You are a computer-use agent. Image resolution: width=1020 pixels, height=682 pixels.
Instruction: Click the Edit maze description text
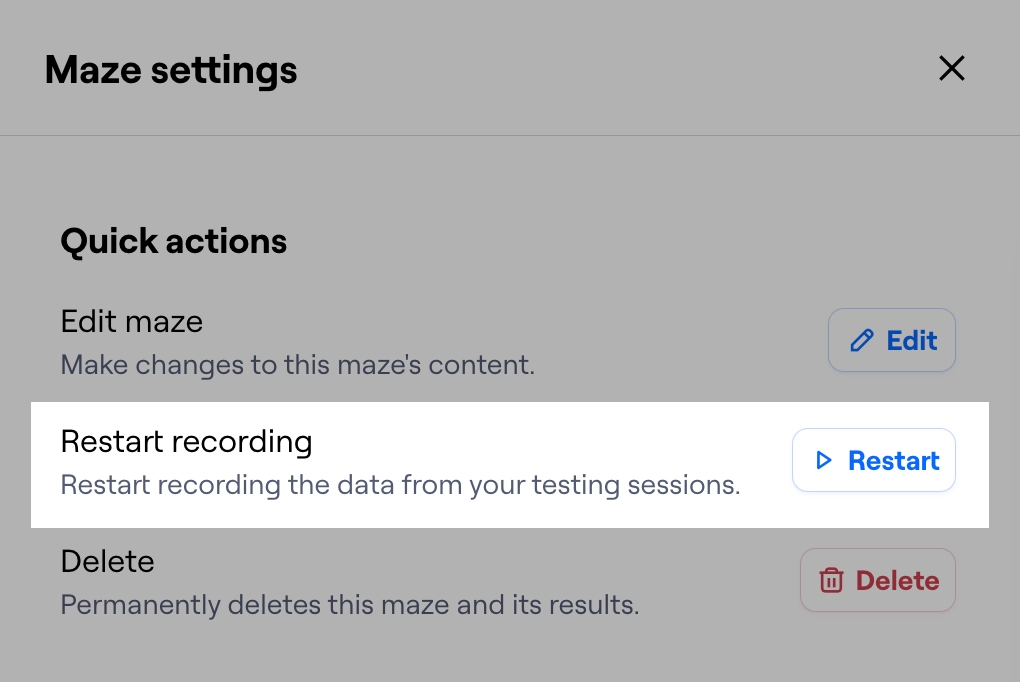[x=297, y=365]
